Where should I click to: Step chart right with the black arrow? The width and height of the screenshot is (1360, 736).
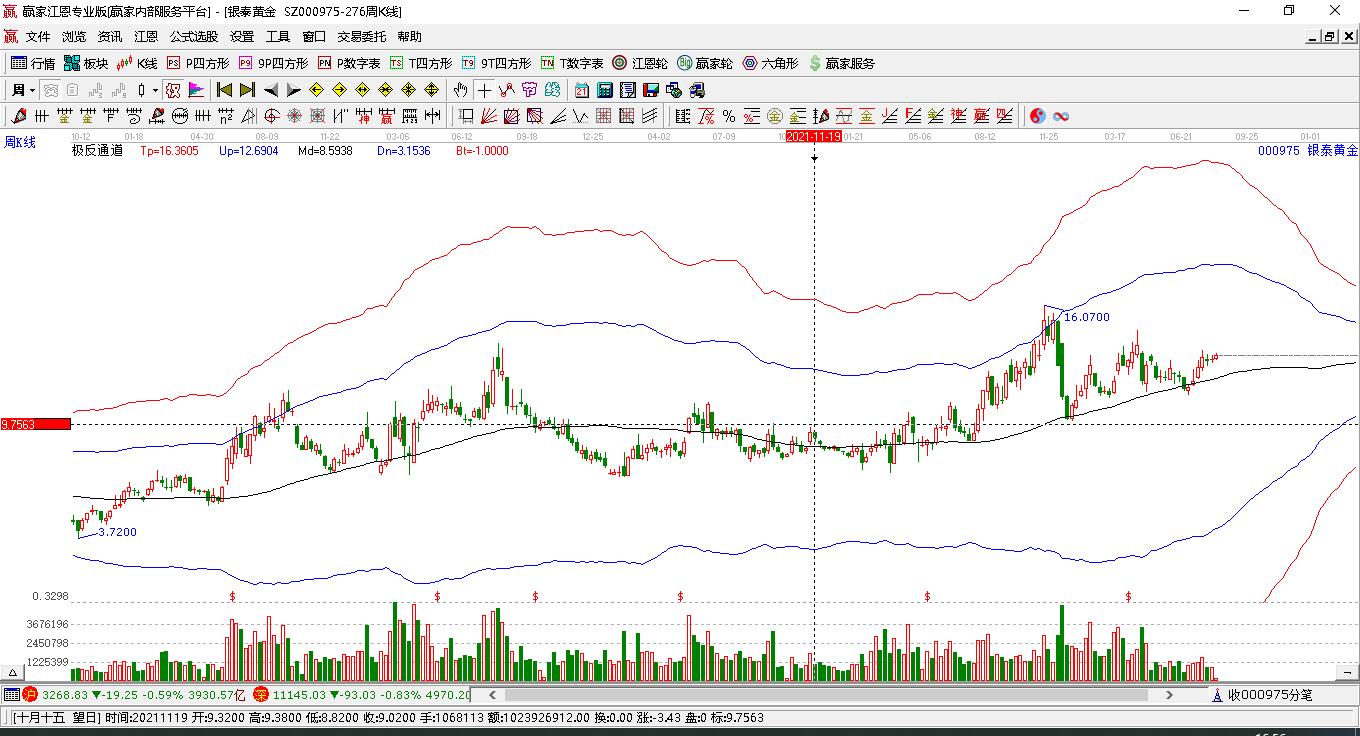293,90
